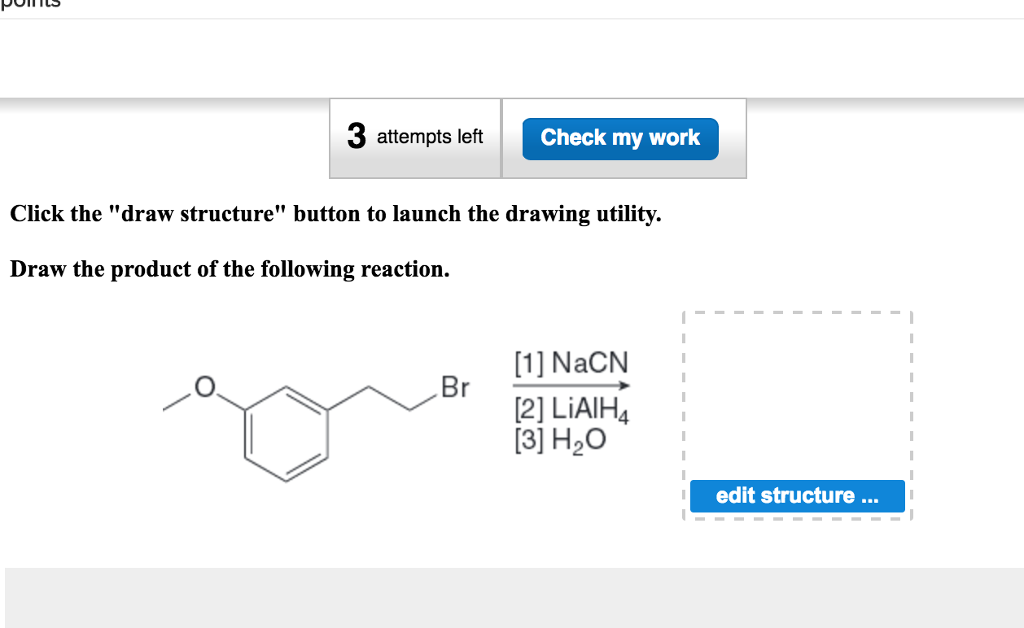Select reagent line [2] LiAlH4

click(570, 409)
